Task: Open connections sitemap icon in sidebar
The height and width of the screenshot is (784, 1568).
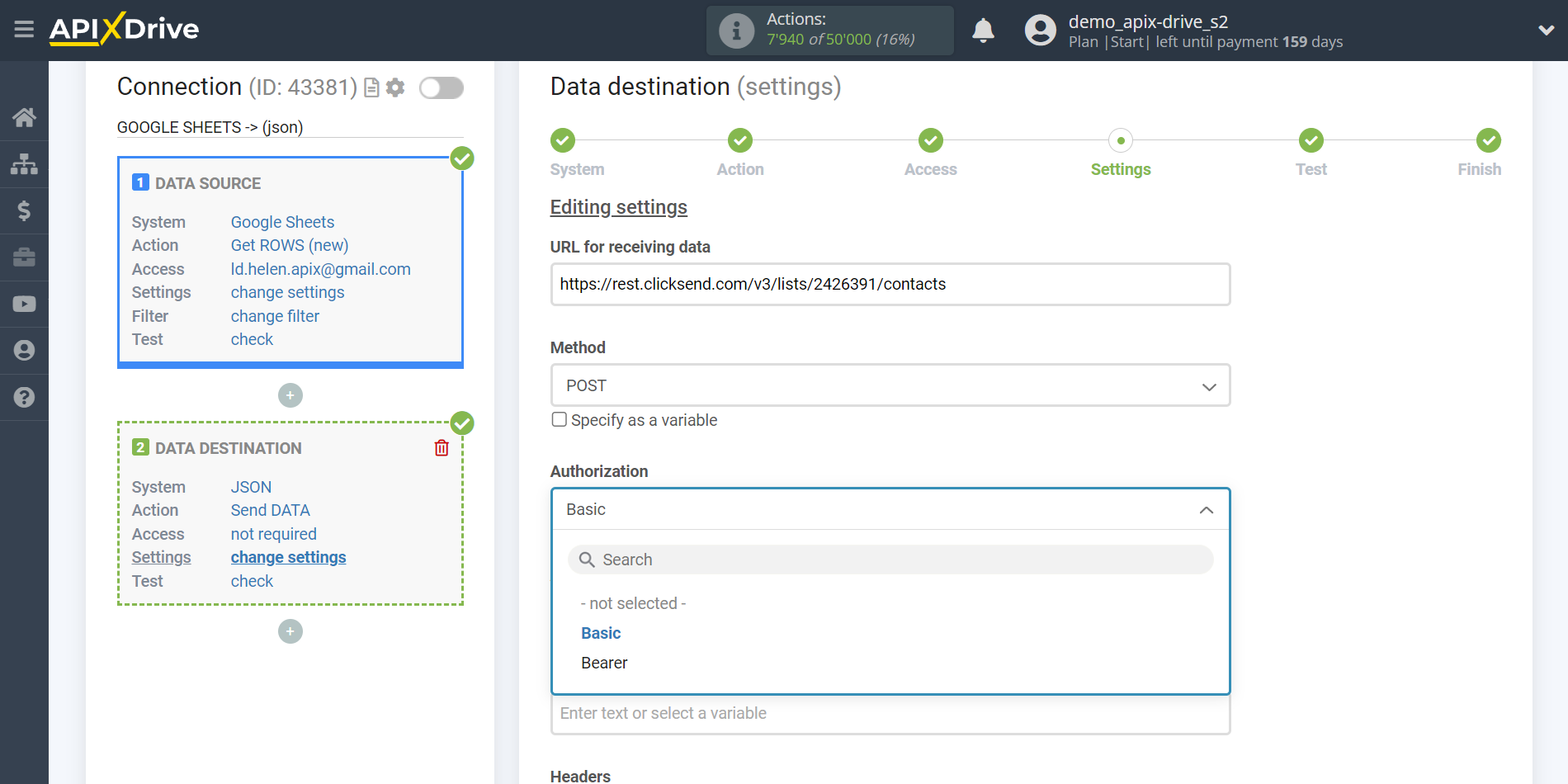Action: (x=24, y=164)
